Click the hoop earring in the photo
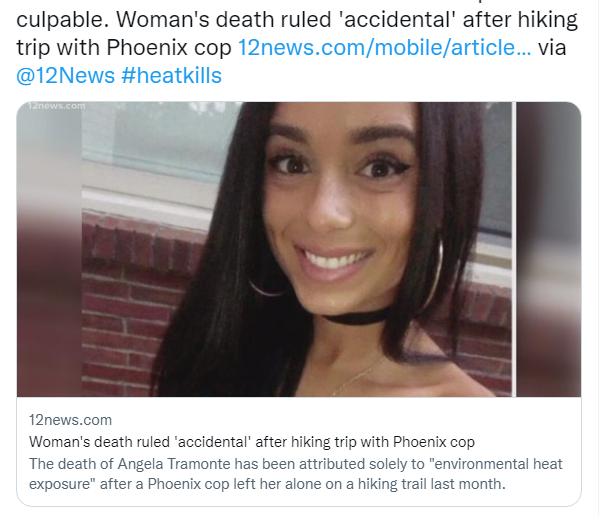Viewport: 599px width, 516px height. pos(436,273)
